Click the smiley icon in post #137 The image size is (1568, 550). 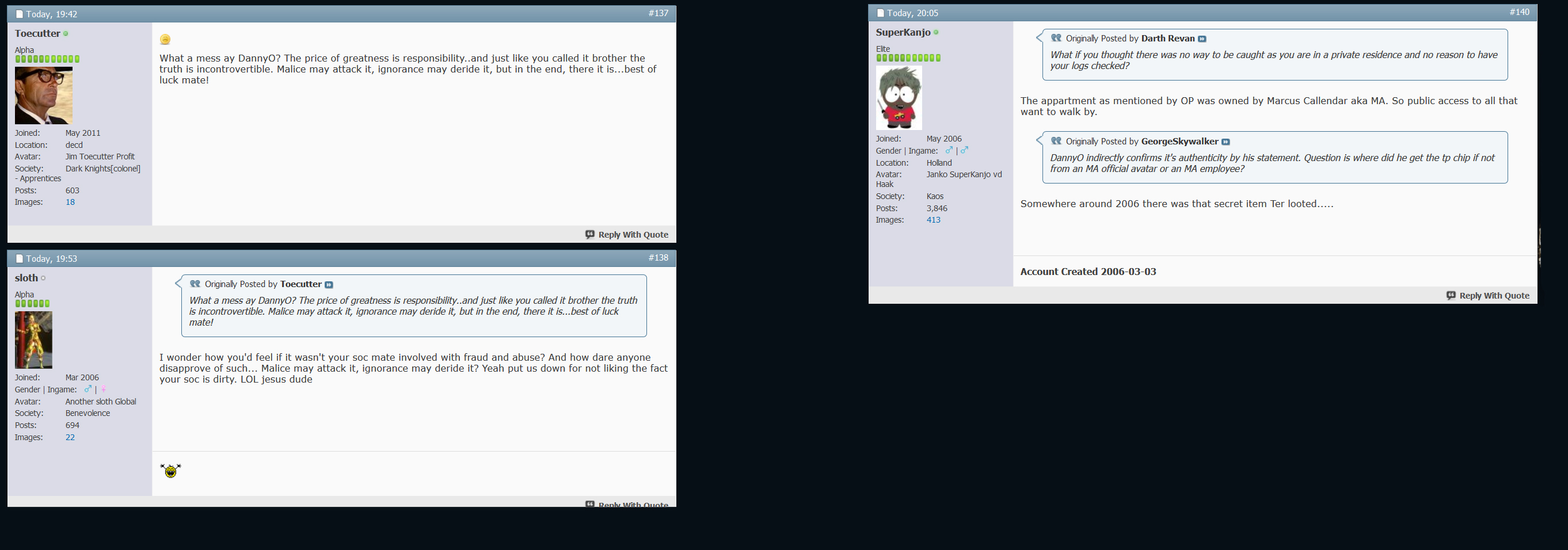(x=165, y=40)
